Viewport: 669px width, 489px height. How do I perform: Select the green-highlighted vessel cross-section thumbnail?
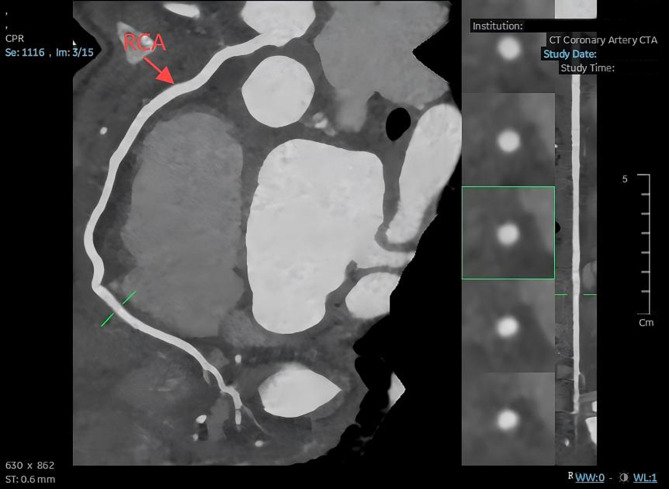point(508,233)
